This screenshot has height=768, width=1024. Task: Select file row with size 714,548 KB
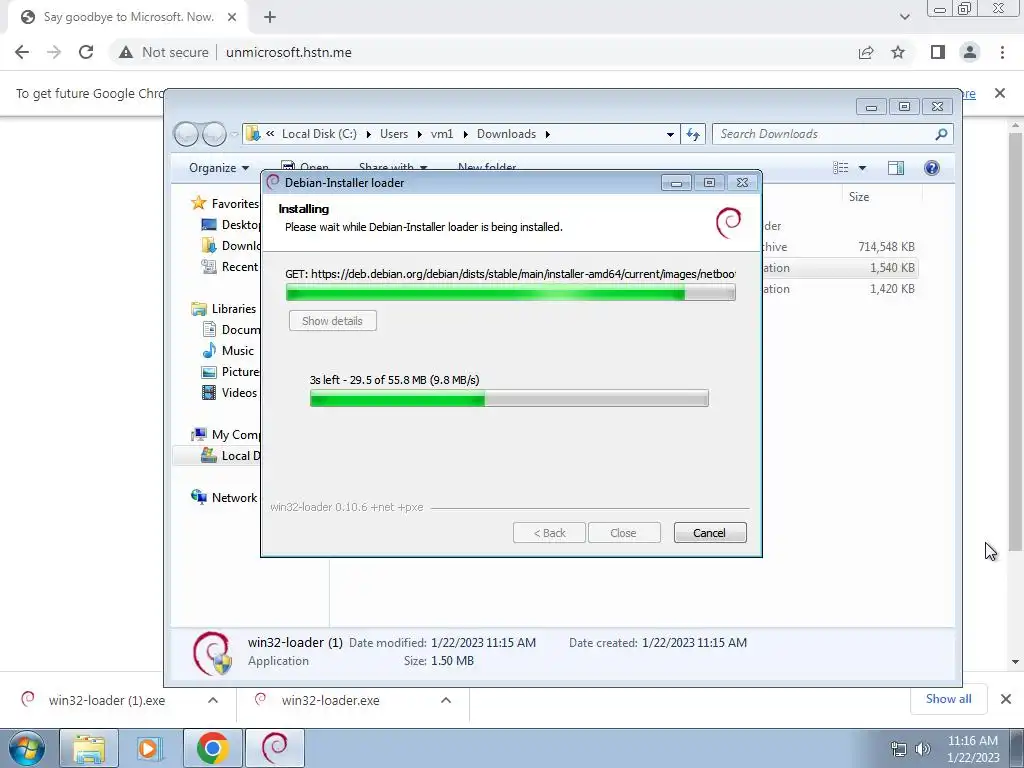coord(839,247)
